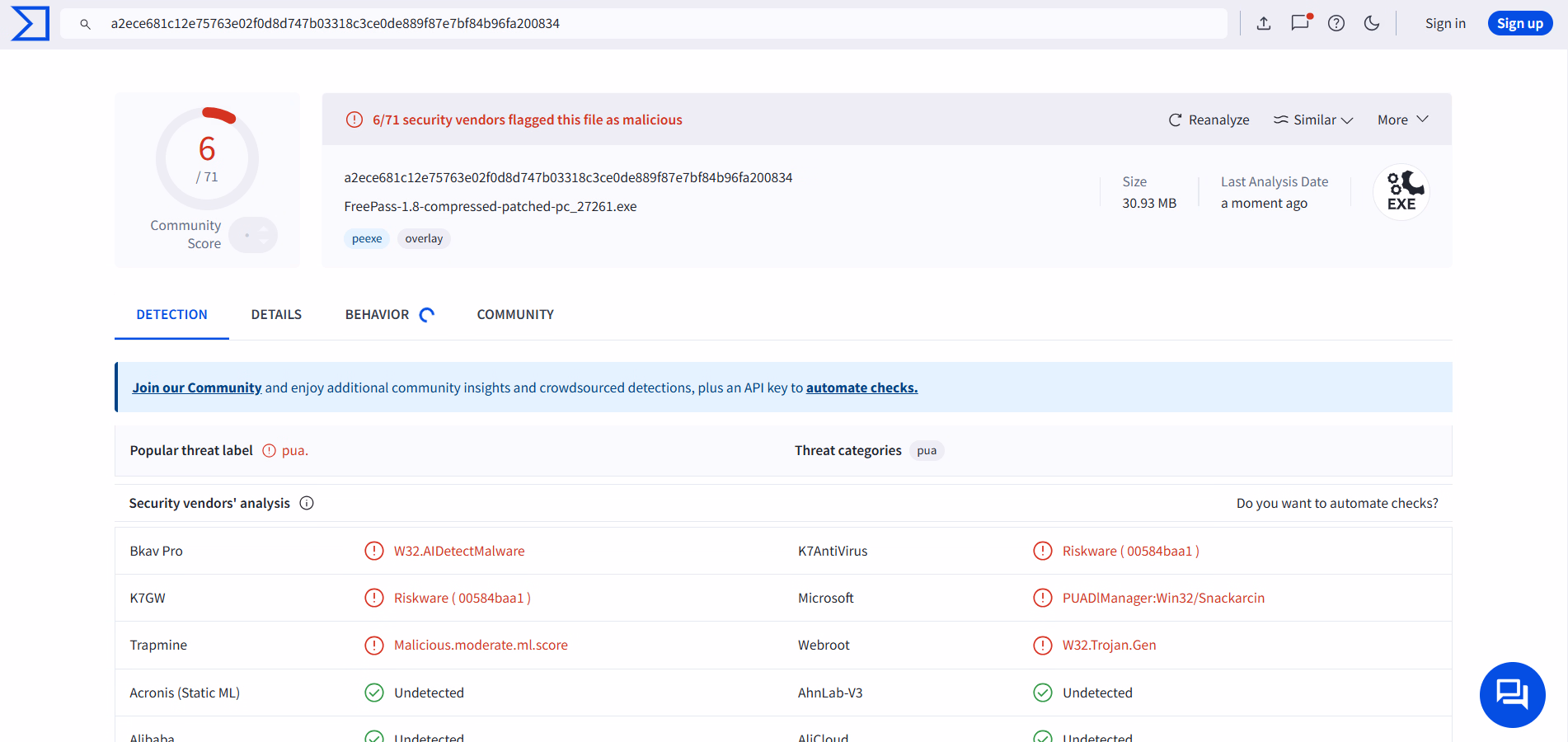Click the community score vote control
Screen dimensions: 1568x742
click(x=253, y=235)
